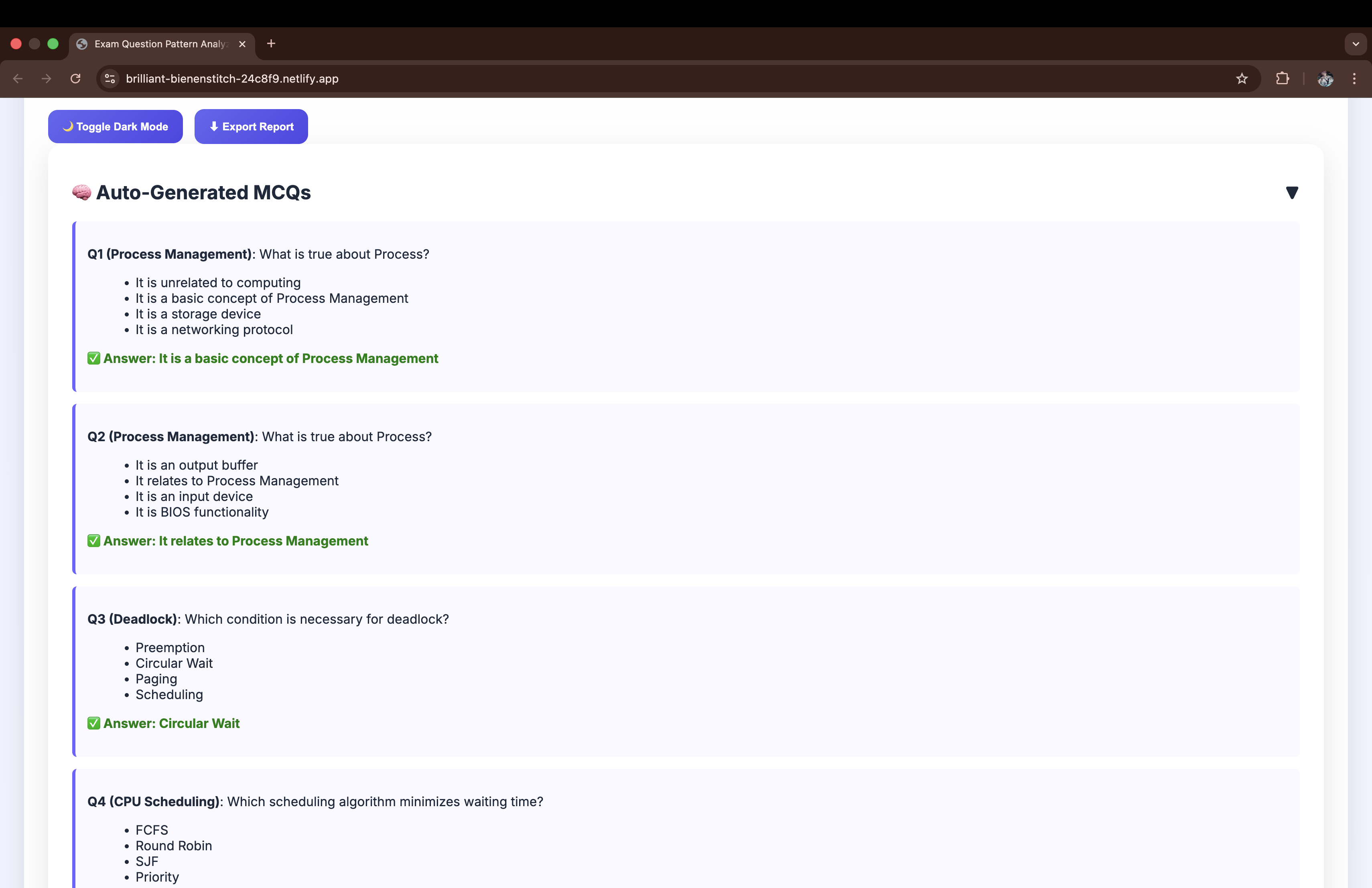Toggle Dark Mode button
This screenshot has height=888, width=1372.
click(115, 127)
